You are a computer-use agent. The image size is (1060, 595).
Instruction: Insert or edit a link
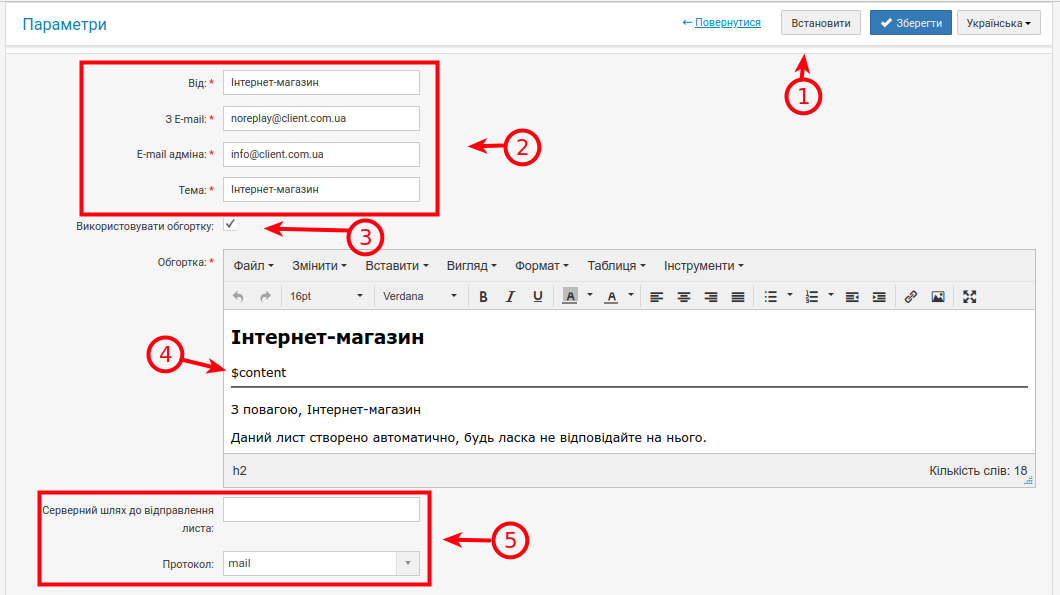(x=911, y=296)
